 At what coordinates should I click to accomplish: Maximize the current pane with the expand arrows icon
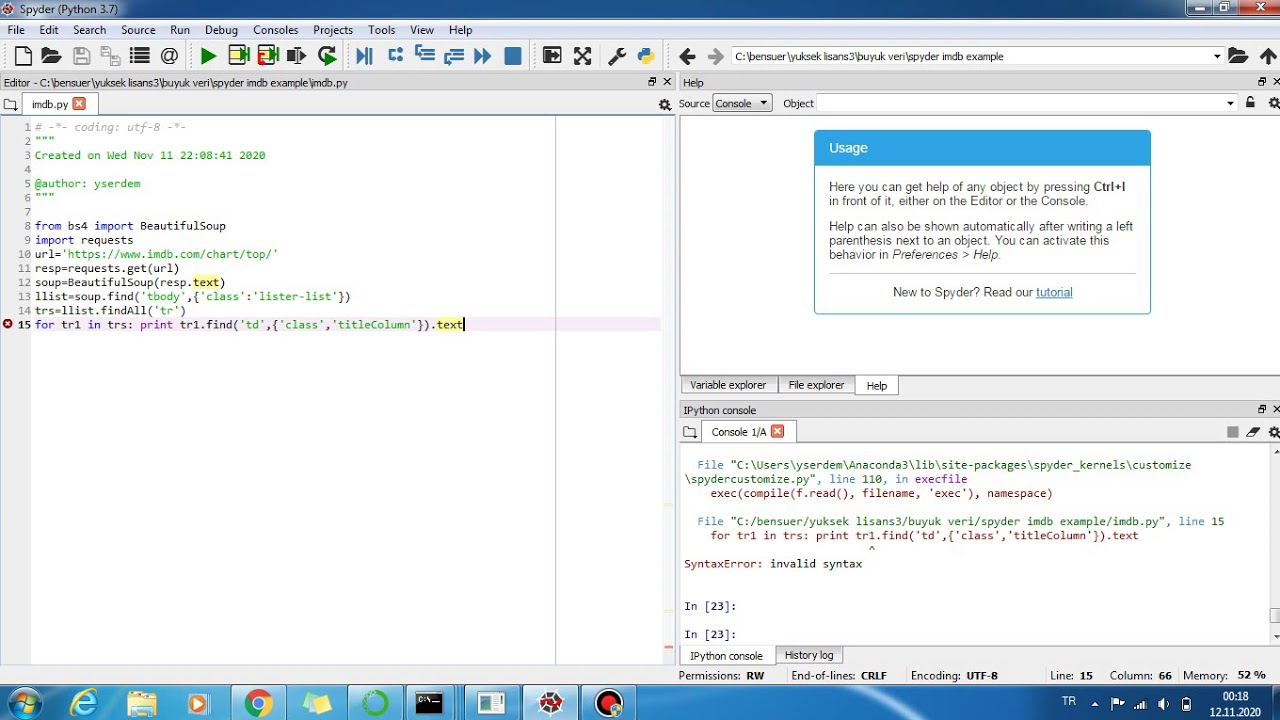click(x=582, y=56)
